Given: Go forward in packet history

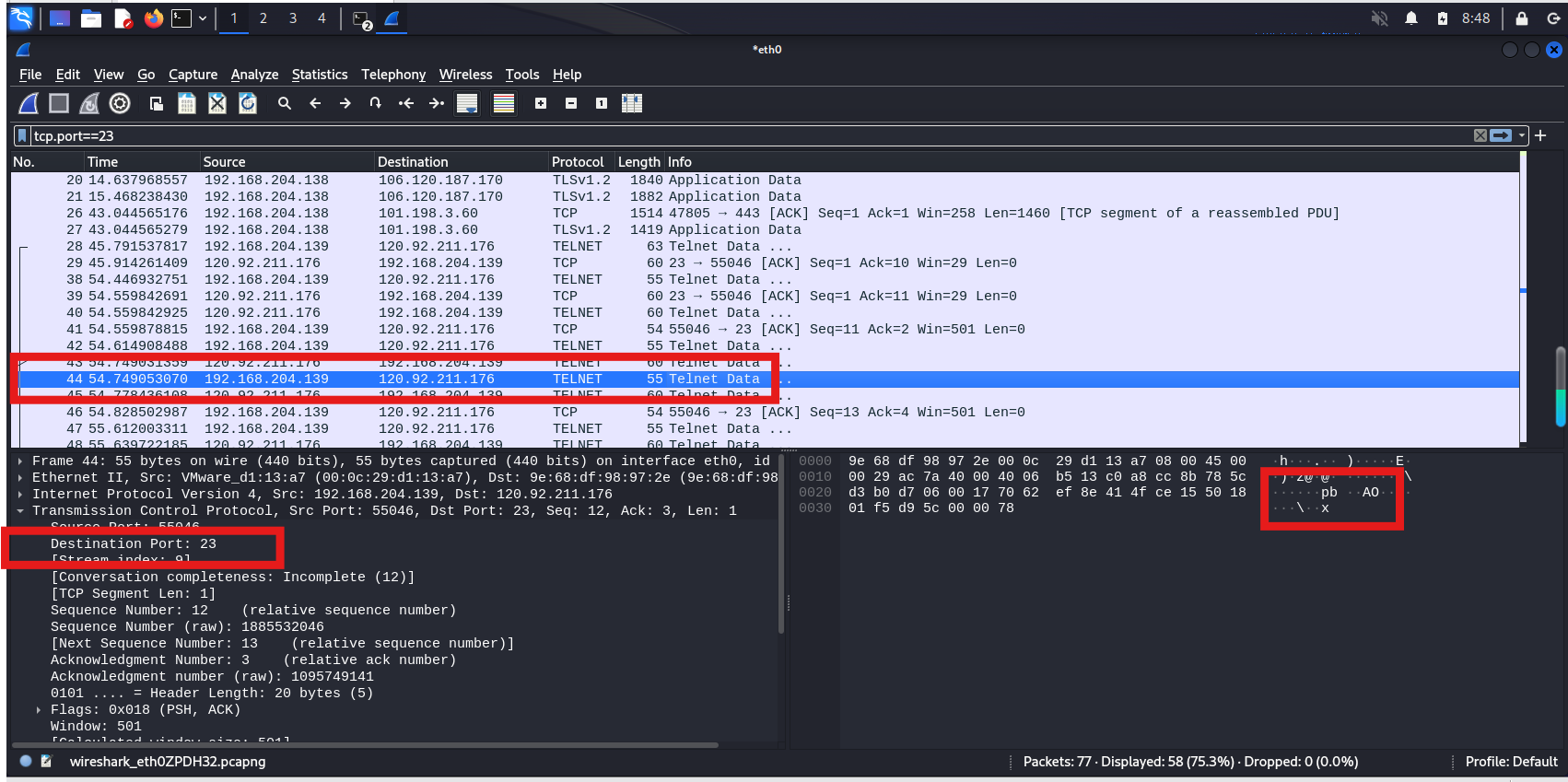Looking at the screenshot, I should [x=345, y=103].
